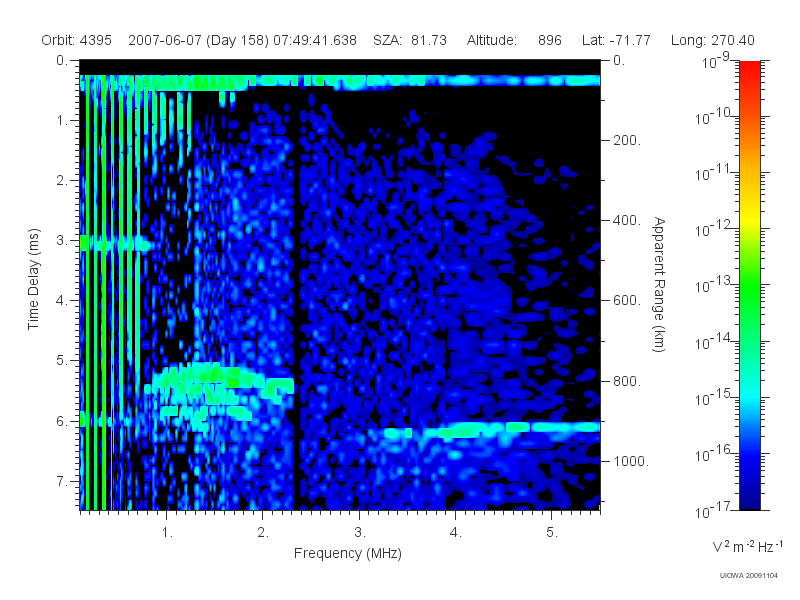Click the 'Orbit: 4395' header text
800x600 pixels.
pos(77,40)
